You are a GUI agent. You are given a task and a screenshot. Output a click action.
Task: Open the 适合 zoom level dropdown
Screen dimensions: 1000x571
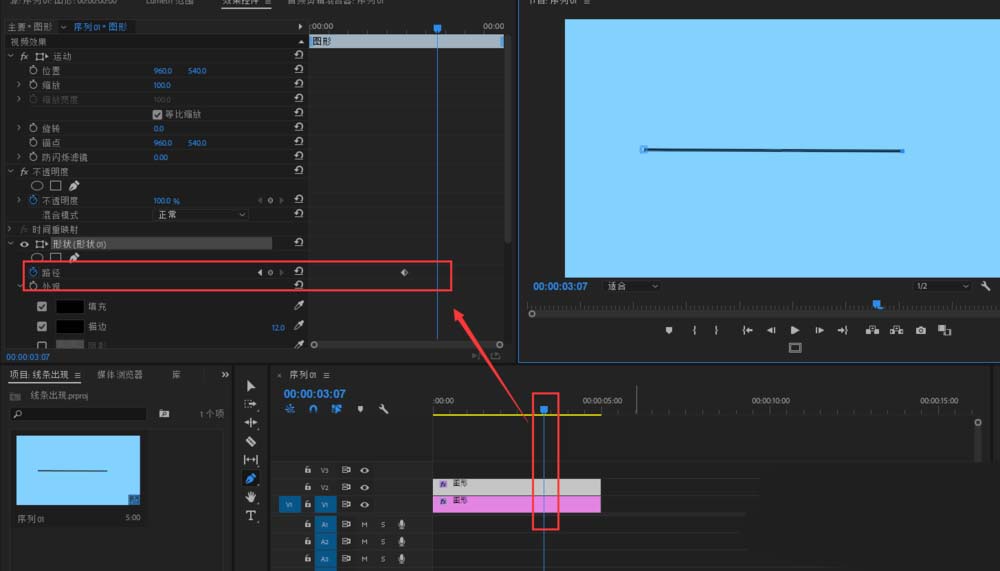coord(632,286)
